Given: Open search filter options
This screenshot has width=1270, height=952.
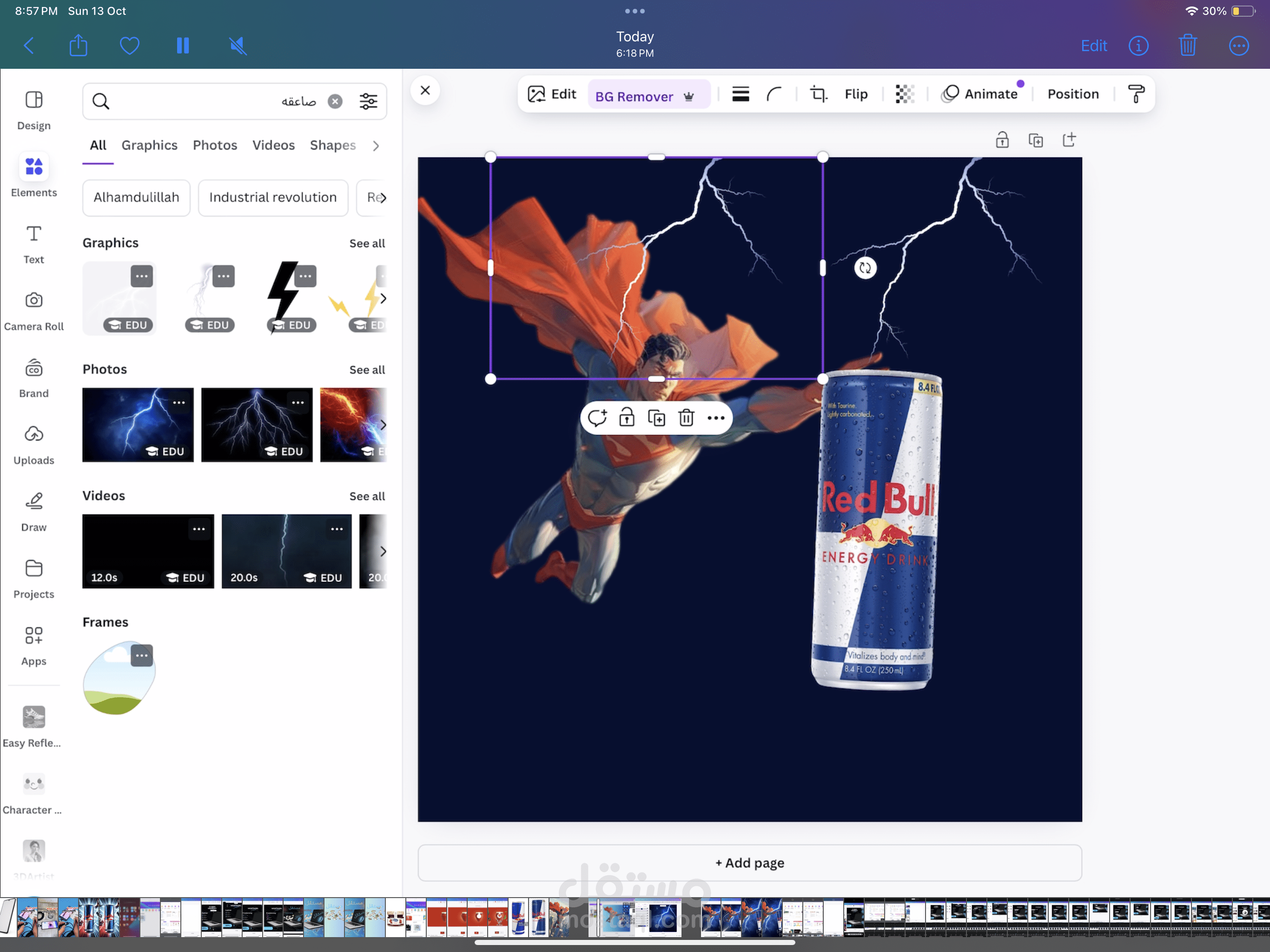Looking at the screenshot, I should point(368,102).
